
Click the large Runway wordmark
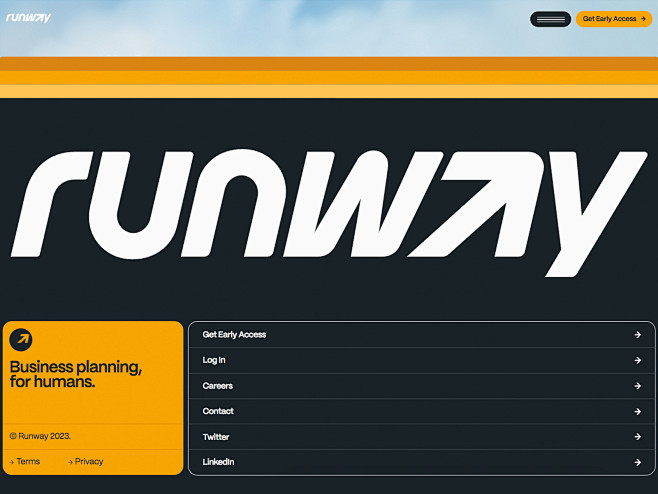click(x=329, y=212)
